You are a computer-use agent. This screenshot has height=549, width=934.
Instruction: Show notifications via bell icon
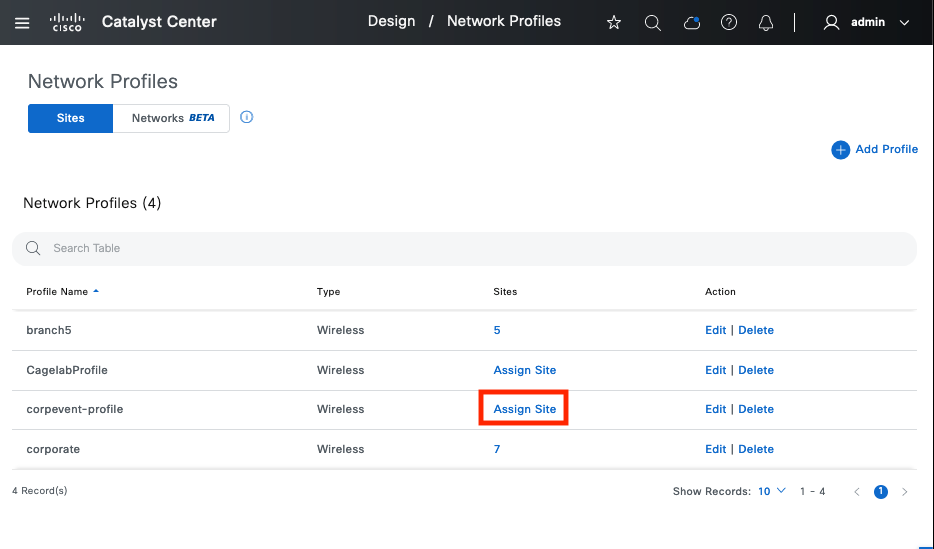tap(767, 22)
